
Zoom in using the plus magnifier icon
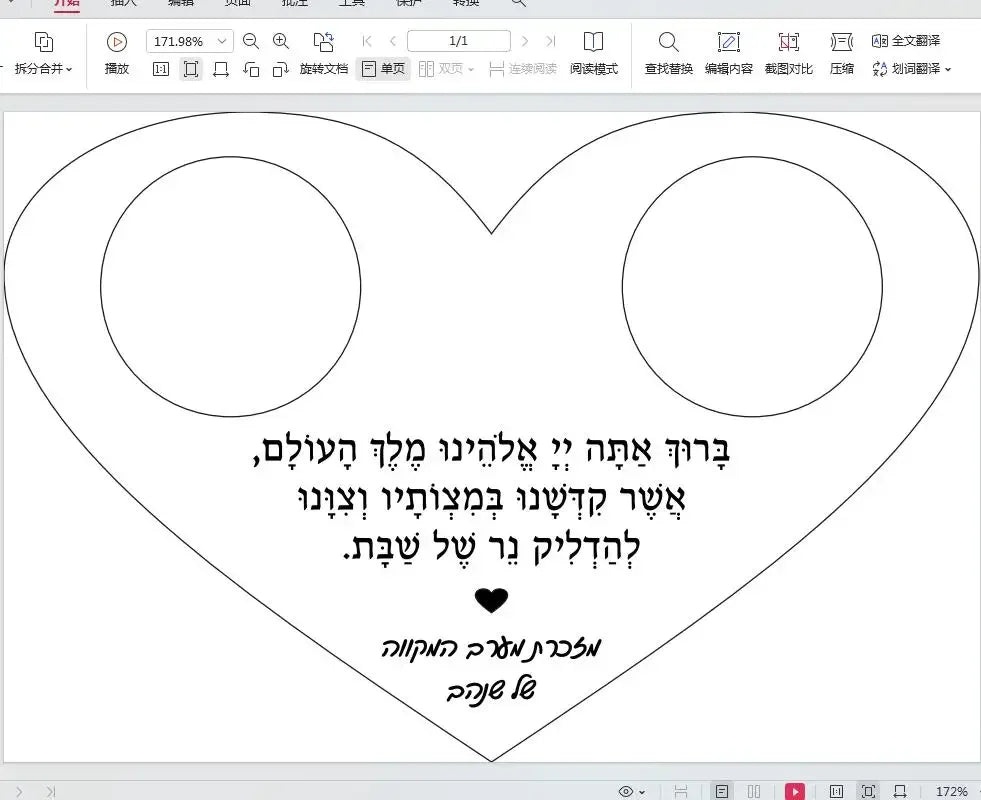281,41
